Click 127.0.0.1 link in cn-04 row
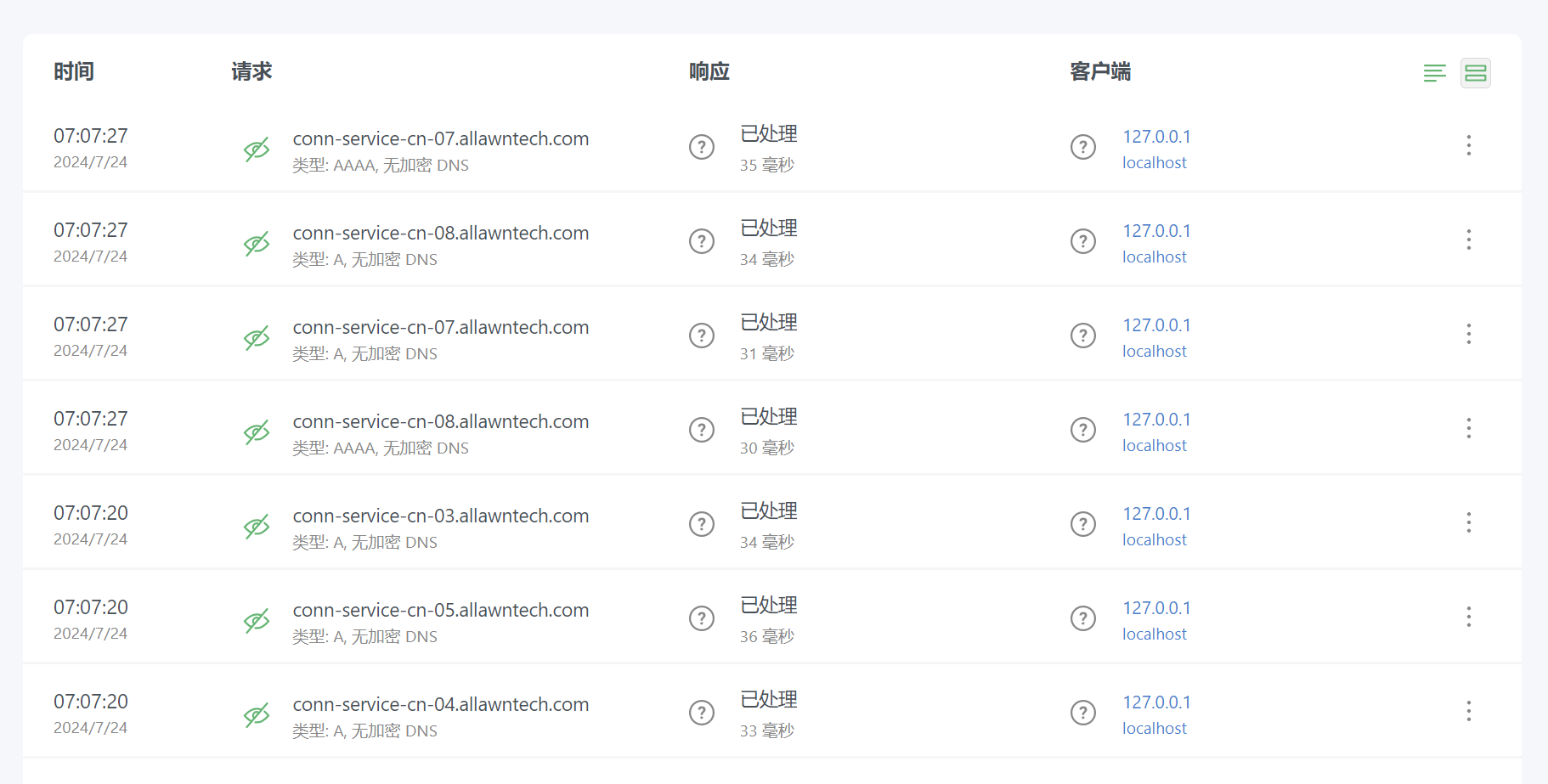The width and height of the screenshot is (1548, 784). [1156, 702]
